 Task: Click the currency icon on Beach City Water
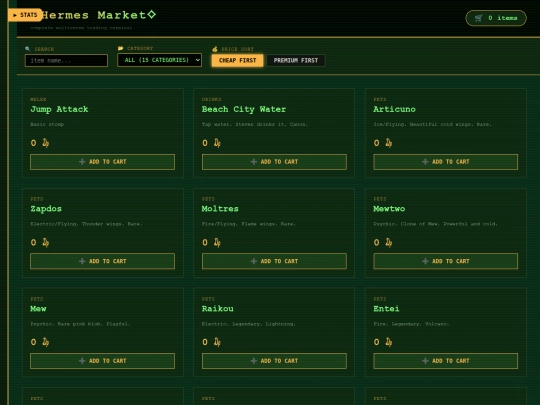pos(217,143)
